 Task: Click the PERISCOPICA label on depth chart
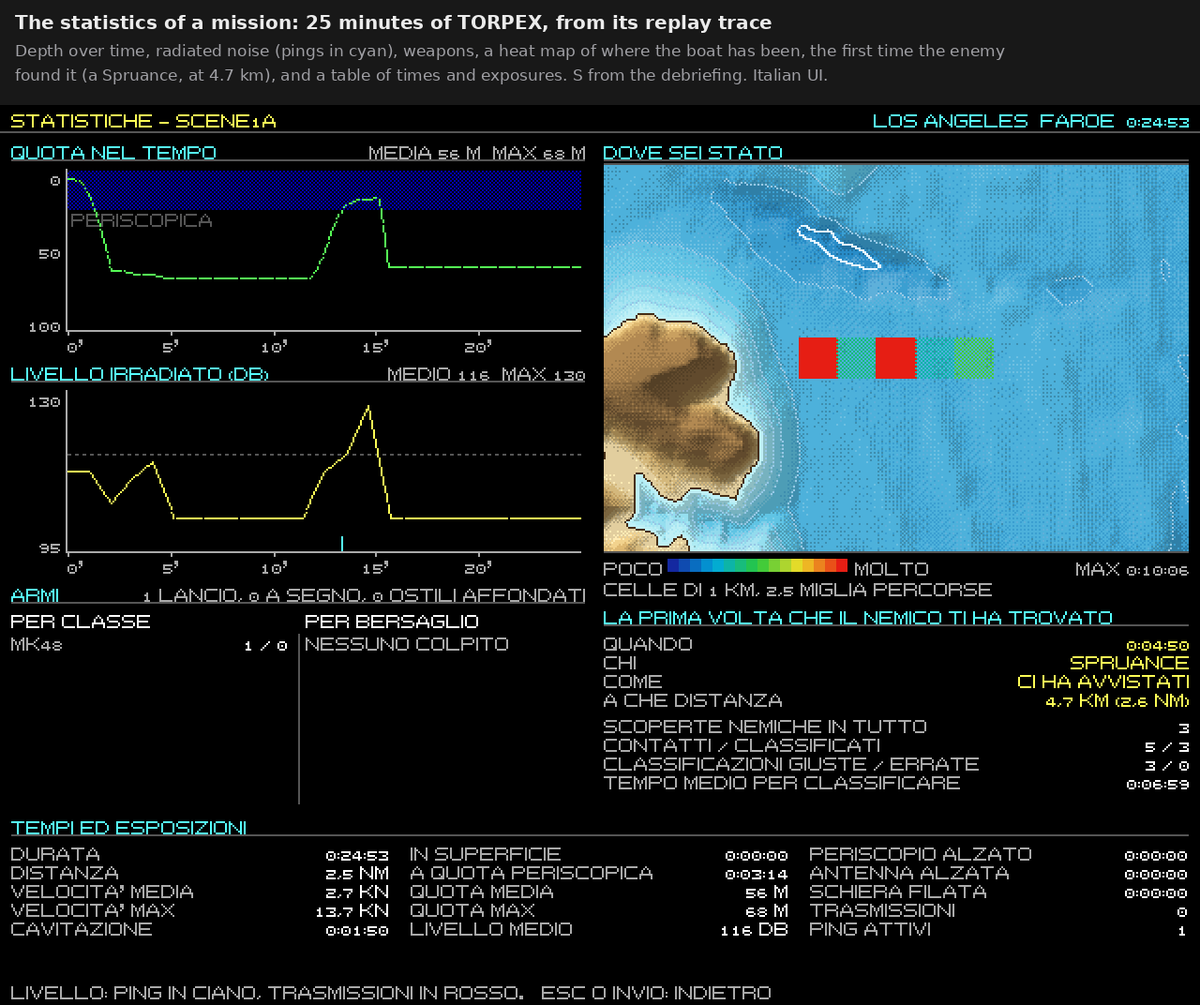coord(141,220)
